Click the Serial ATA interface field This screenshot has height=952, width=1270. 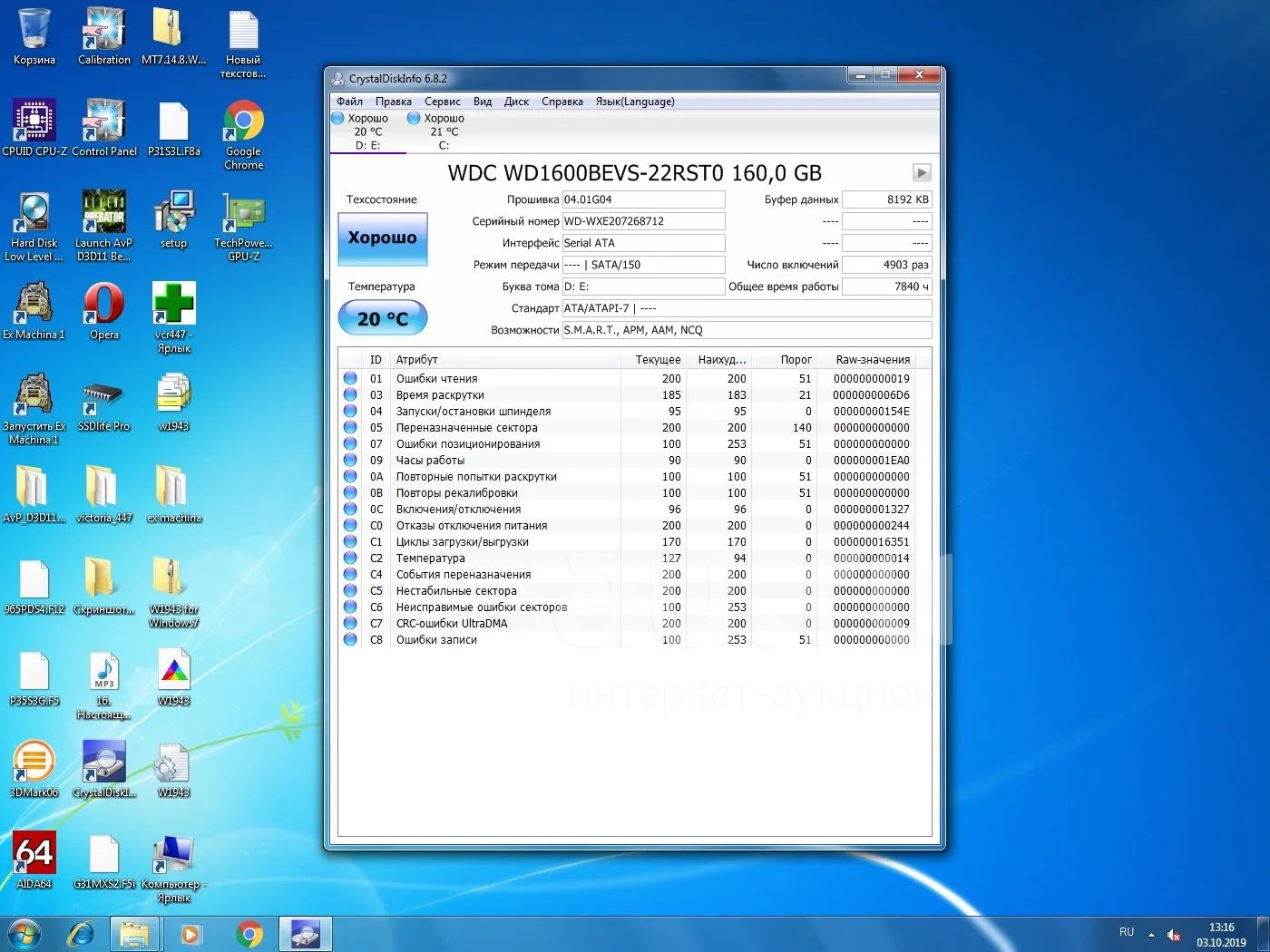tap(644, 243)
